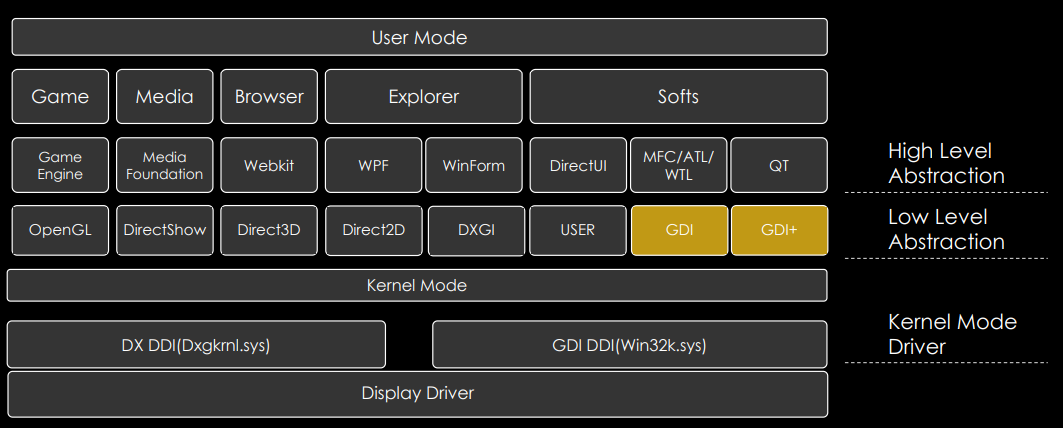Screen dimensions: 1063x428
Task: Click the User Mode bar
Action: coord(419,38)
